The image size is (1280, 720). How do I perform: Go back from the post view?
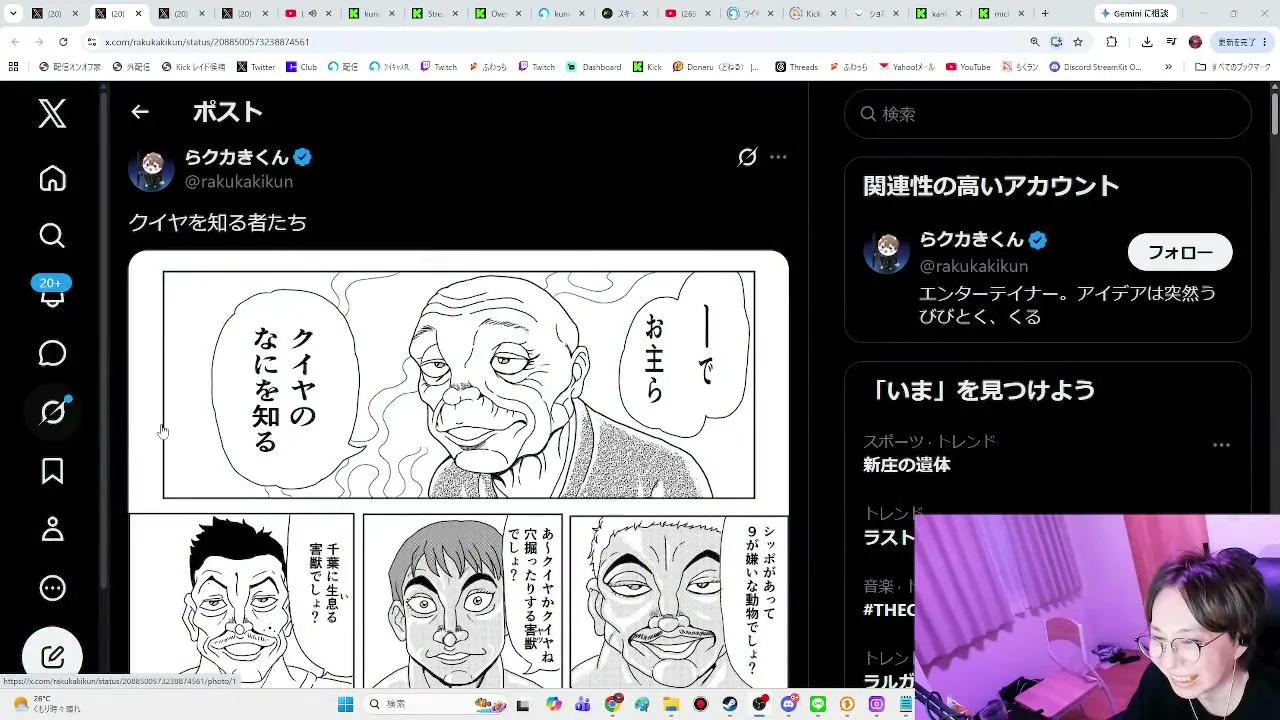tap(140, 112)
